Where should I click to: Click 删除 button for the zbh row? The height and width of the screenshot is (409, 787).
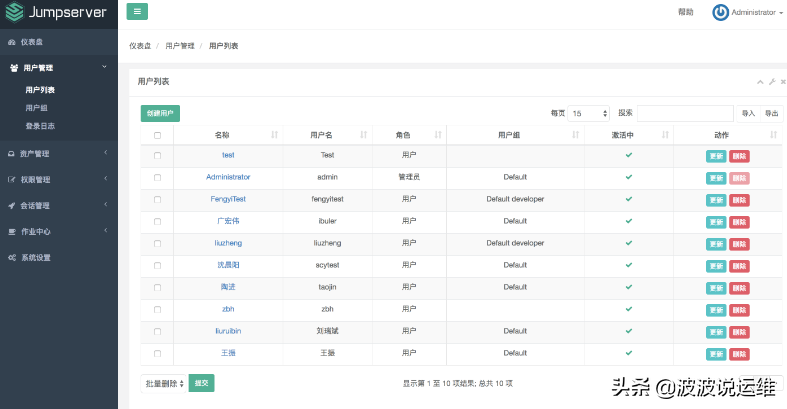point(739,309)
